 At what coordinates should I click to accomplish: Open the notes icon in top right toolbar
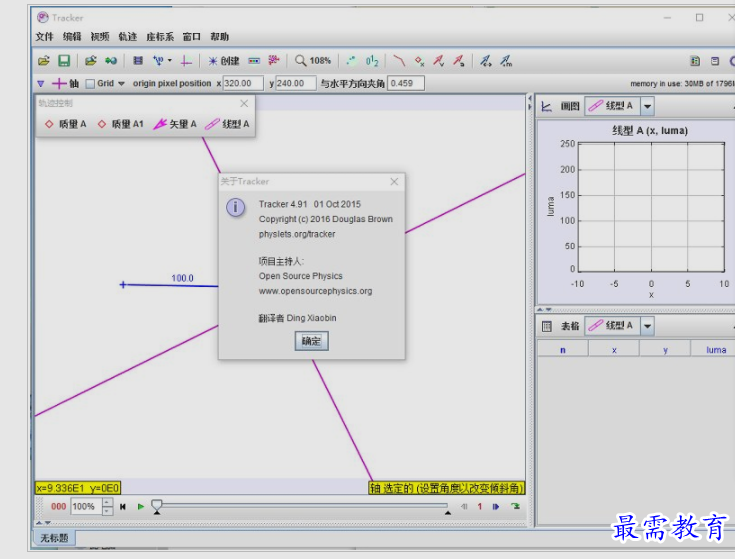tap(695, 61)
